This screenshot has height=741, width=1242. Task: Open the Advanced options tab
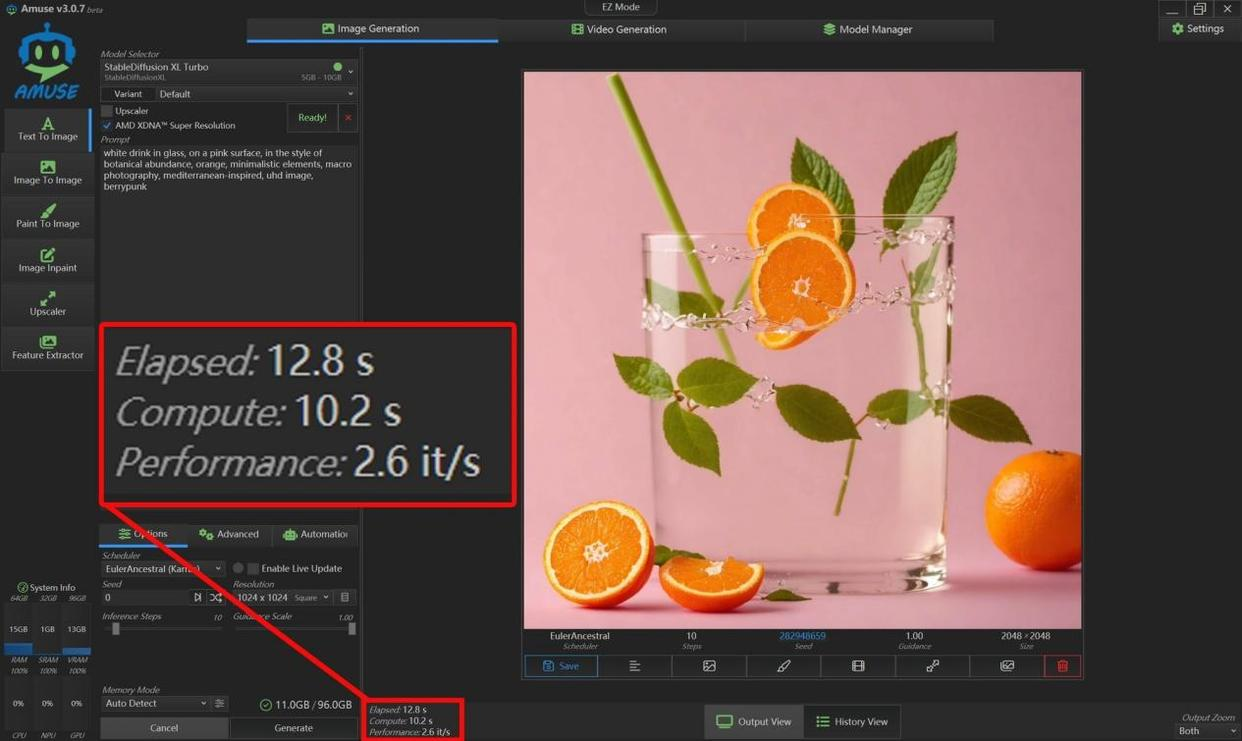[229, 534]
